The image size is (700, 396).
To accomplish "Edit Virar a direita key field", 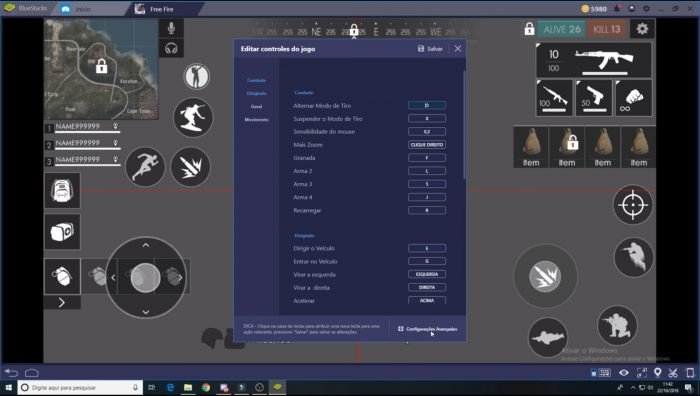I will tap(427, 288).
